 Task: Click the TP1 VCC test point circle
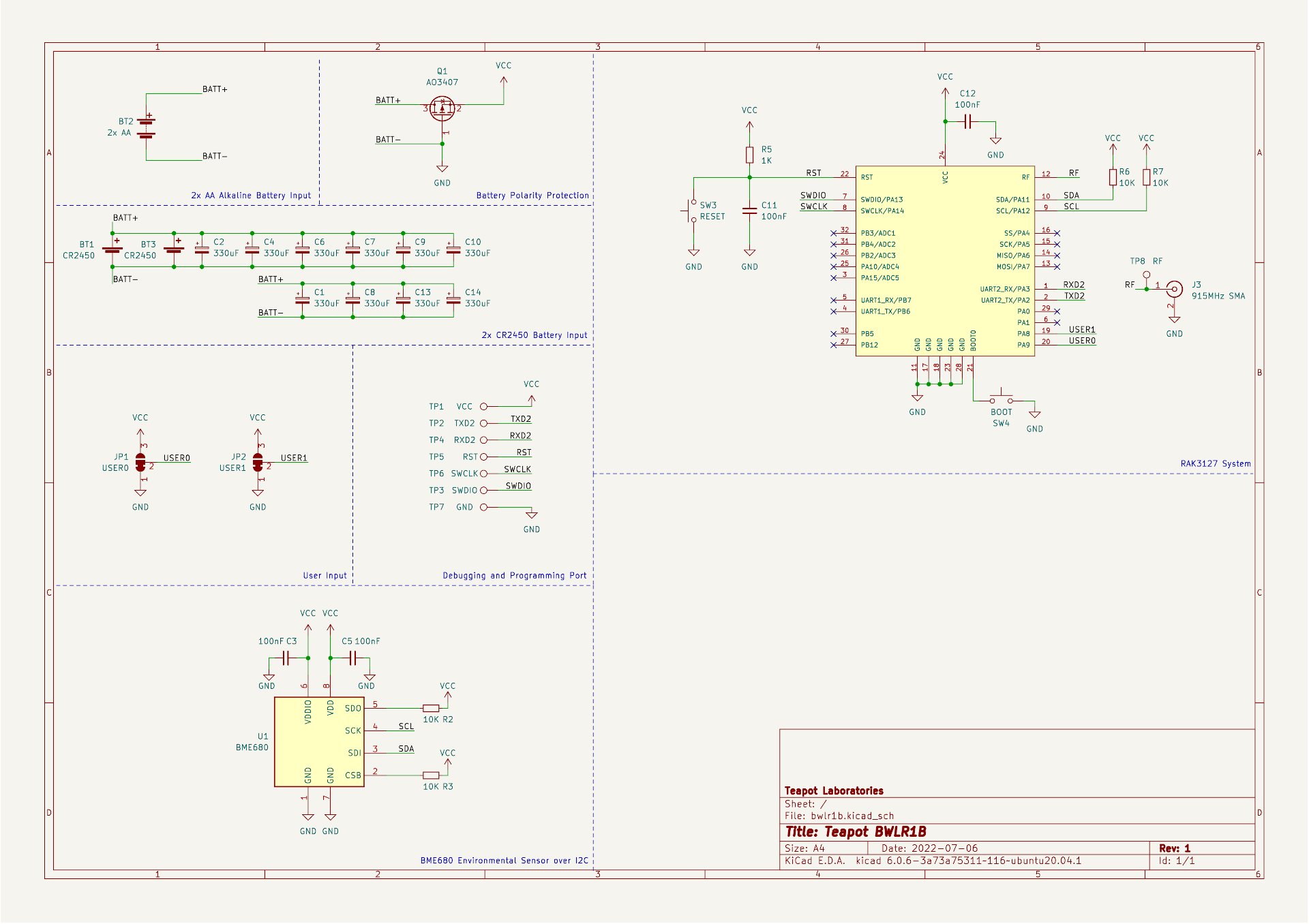click(x=483, y=407)
